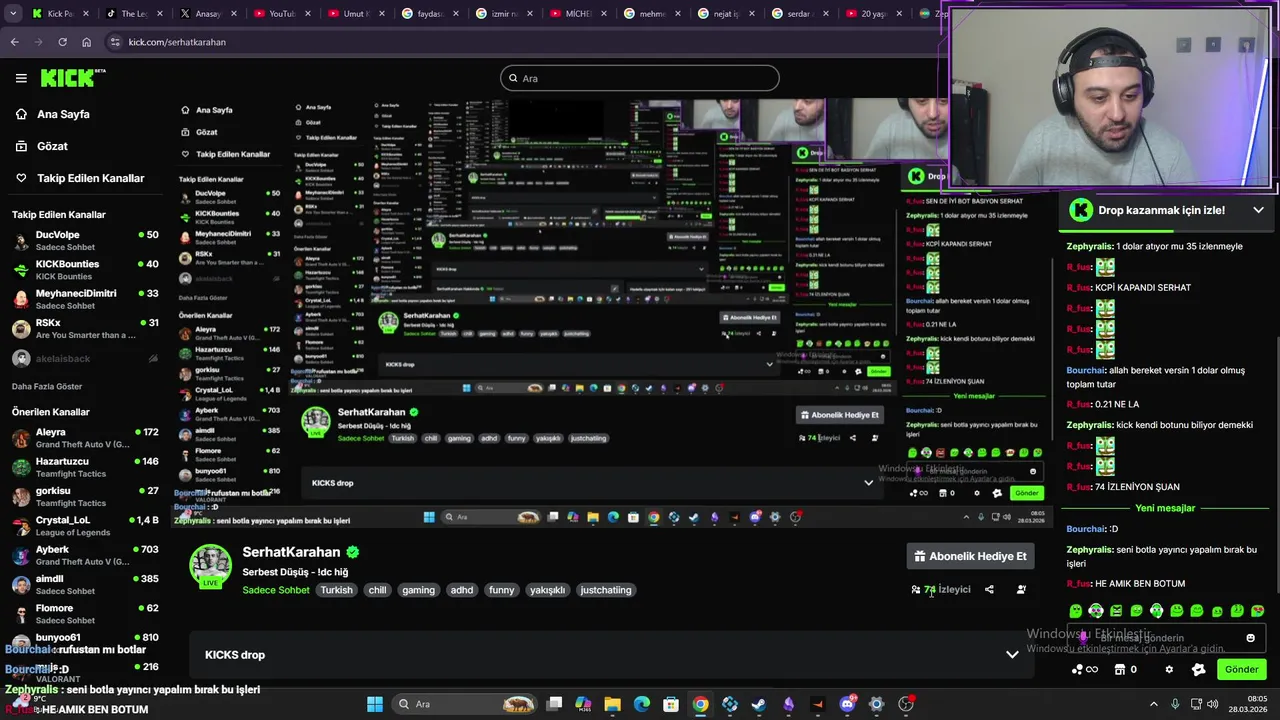Insert the last emote with red hearts
The image size is (1280, 720).
coord(1257,611)
